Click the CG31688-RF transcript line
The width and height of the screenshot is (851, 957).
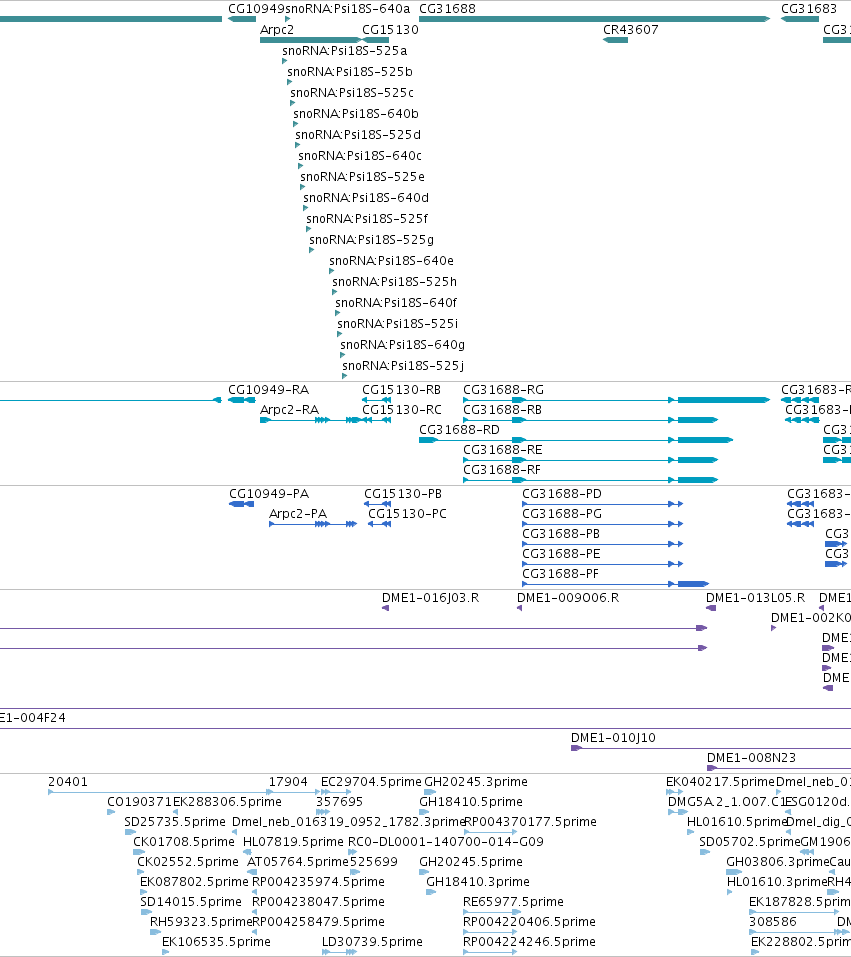[x=590, y=480]
